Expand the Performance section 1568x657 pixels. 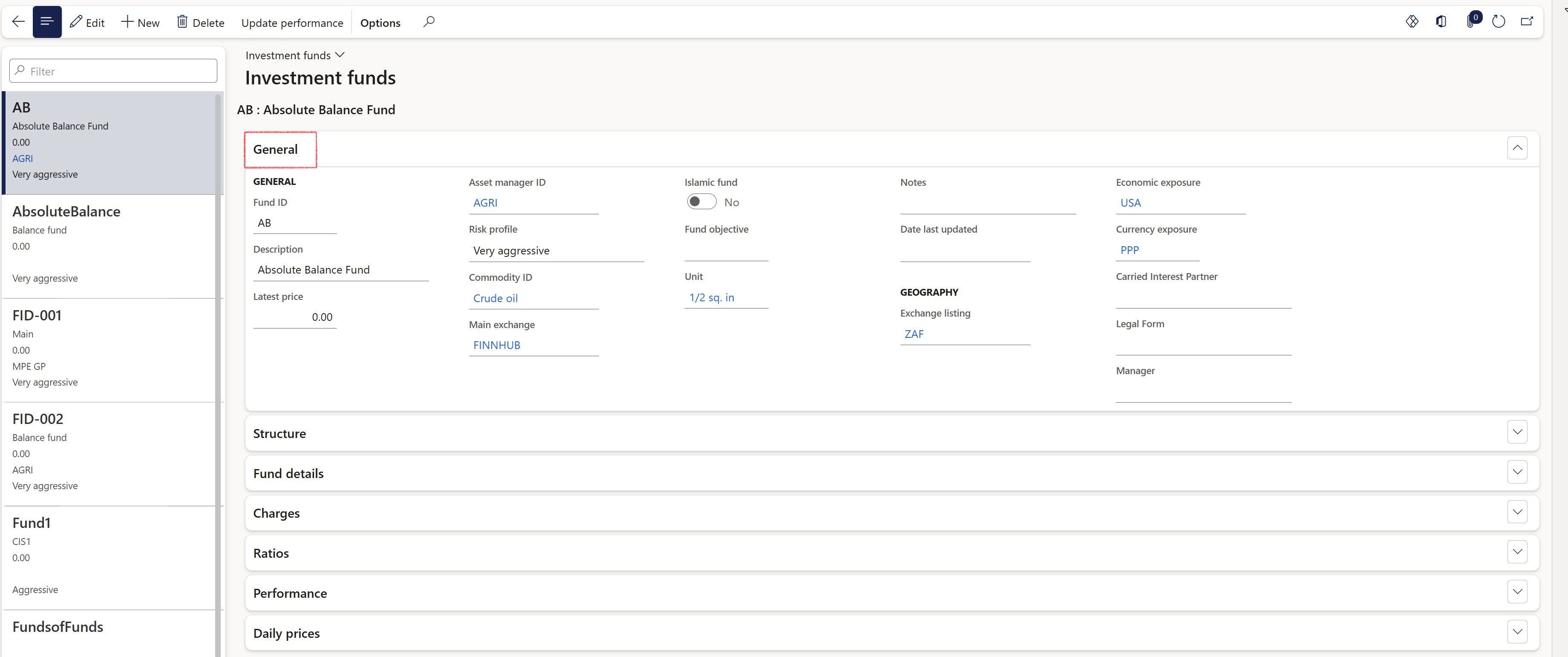1517,592
